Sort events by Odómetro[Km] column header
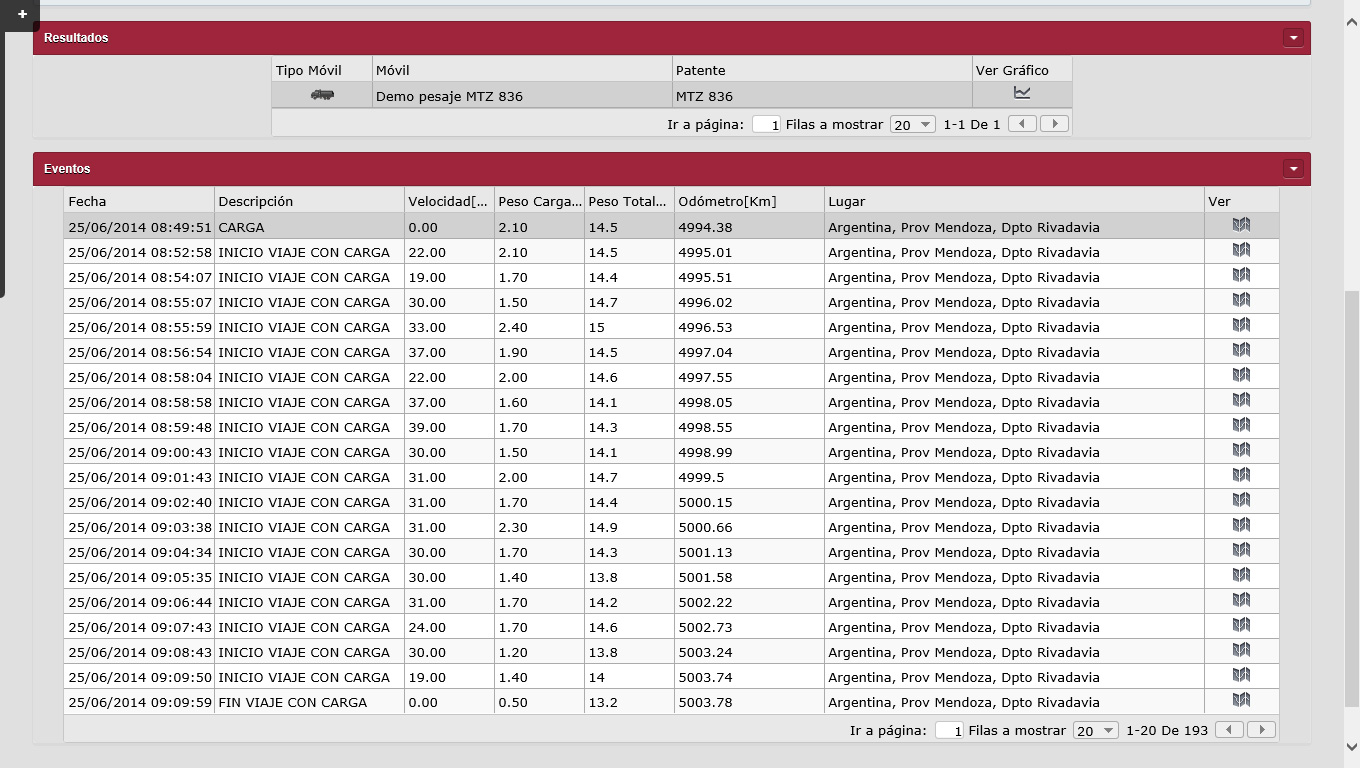Screen dimensions: 1360x768 coord(749,201)
